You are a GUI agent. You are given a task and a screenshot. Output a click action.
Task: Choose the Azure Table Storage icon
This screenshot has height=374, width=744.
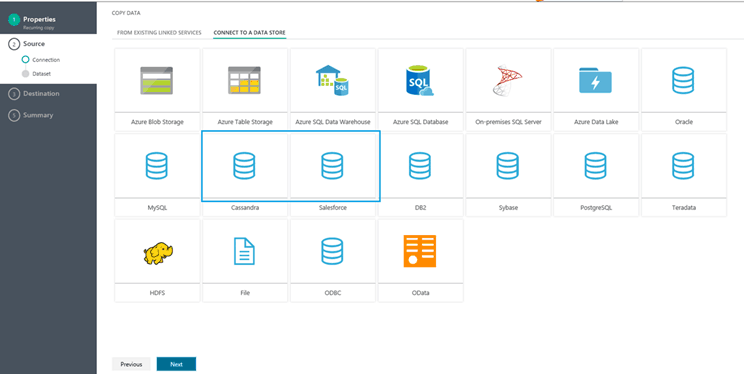(244, 80)
